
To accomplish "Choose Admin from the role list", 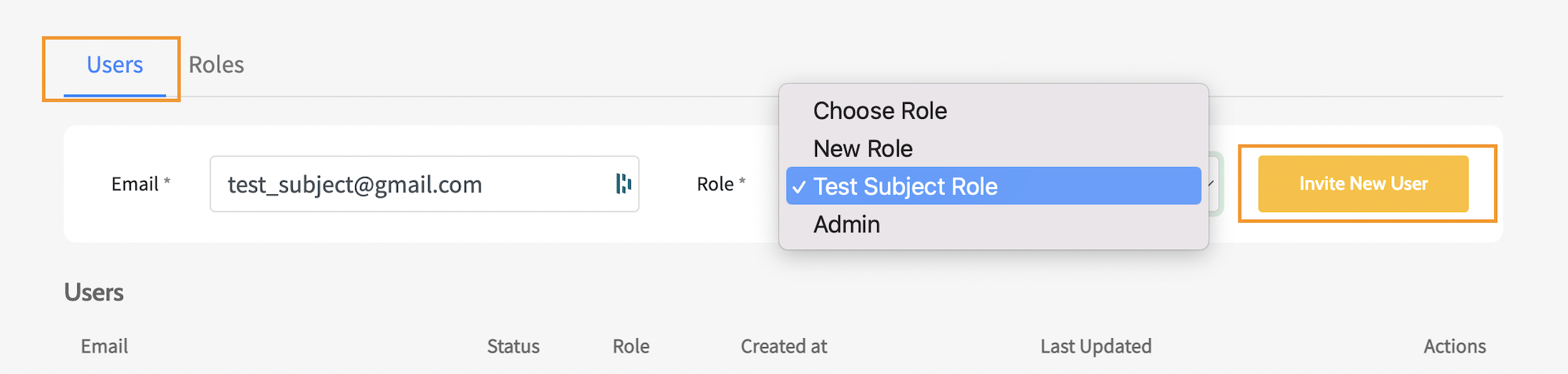I will [846, 225].
